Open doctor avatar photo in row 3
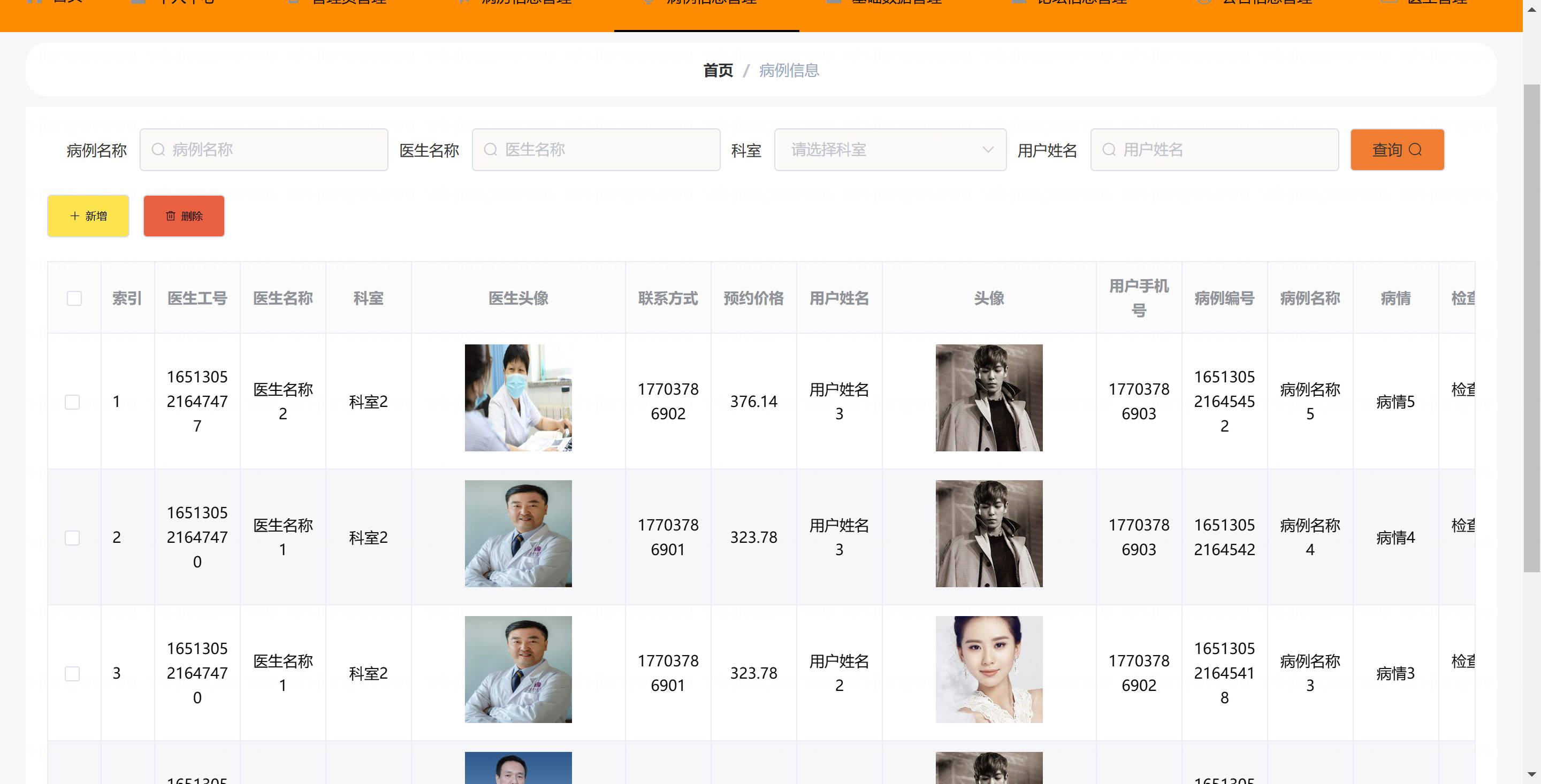Image resolution: width=1541 pixels, height=784 pixels. [x=518, y=668]
